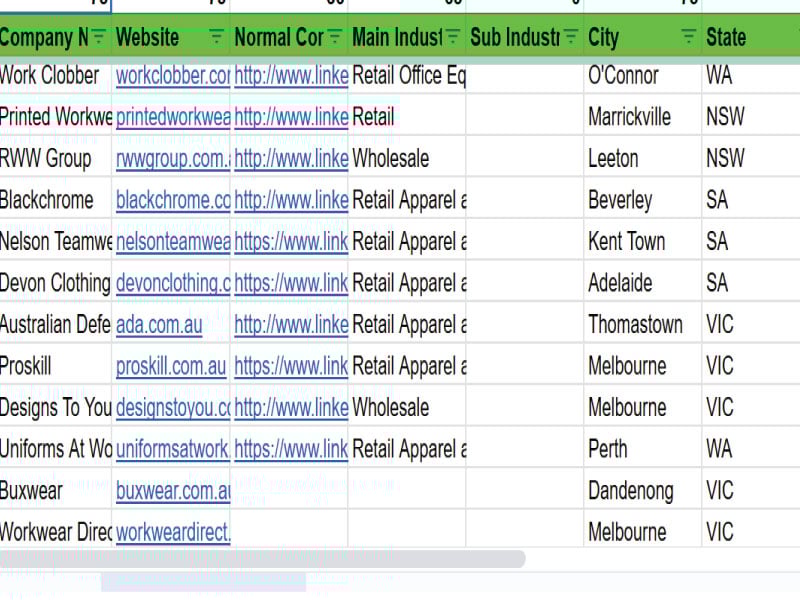800x600 pixels.
Task: Select the State column header
Action: pyautogui.click(x=751, y=37)
